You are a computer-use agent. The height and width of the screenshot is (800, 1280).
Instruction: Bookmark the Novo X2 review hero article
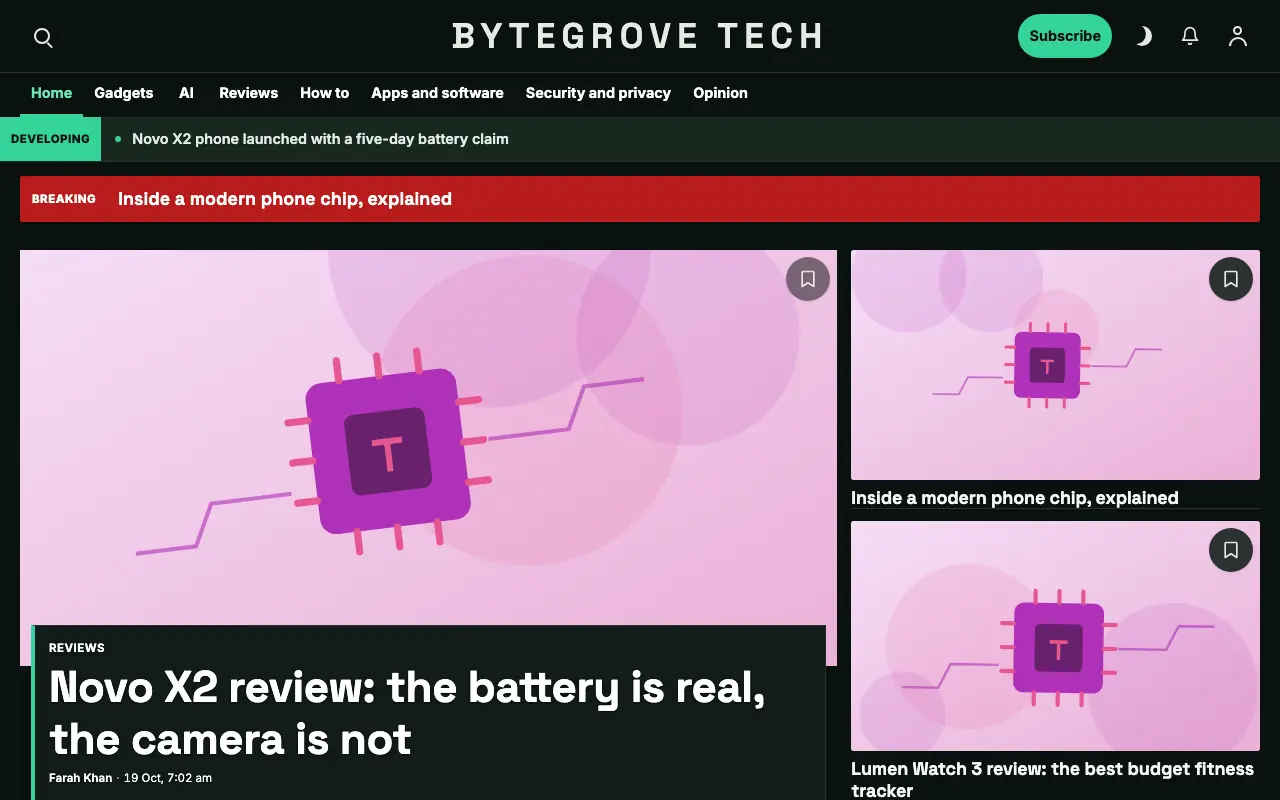[808, 279]
